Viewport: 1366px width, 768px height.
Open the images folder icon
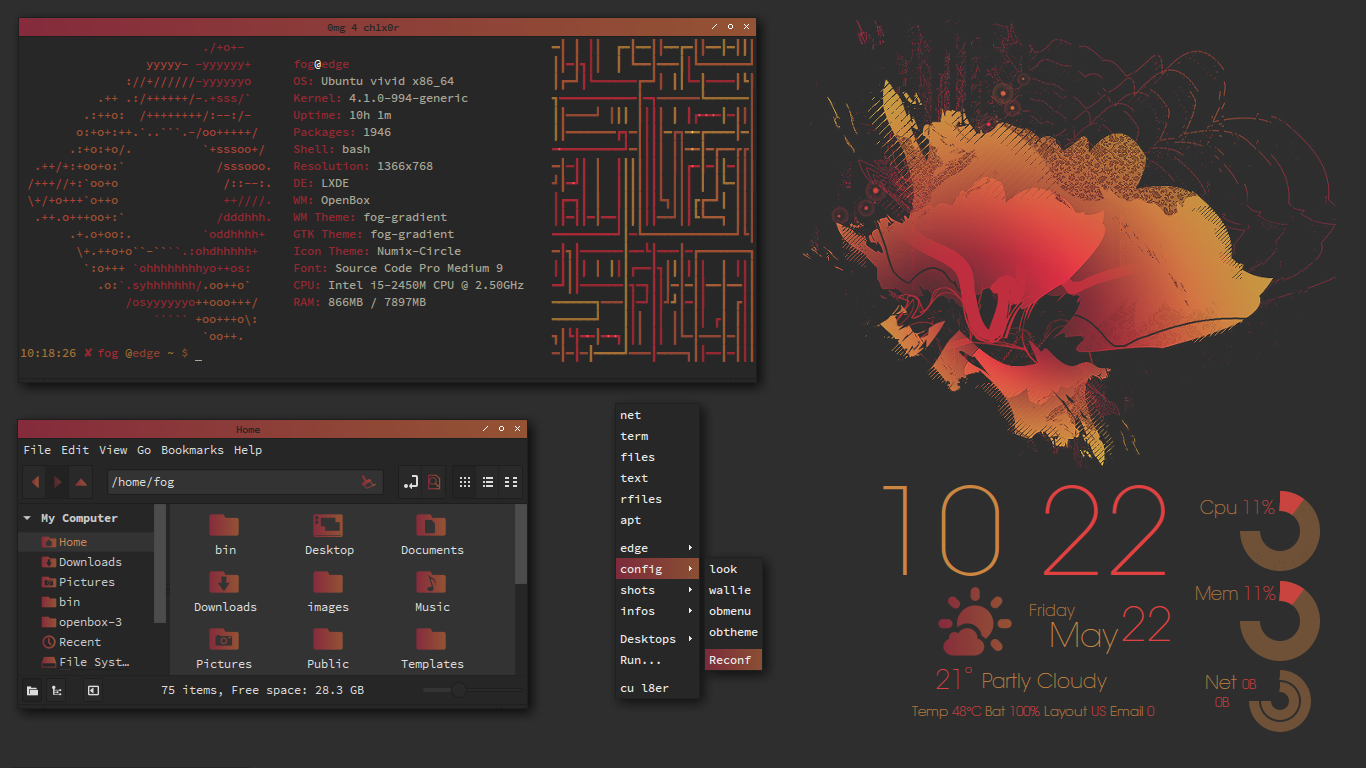tap(328, 582)
